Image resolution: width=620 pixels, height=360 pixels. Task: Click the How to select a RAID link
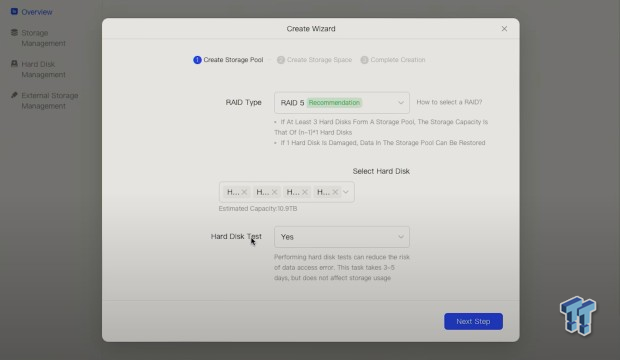pyautogui.click(x=449, y=102)
